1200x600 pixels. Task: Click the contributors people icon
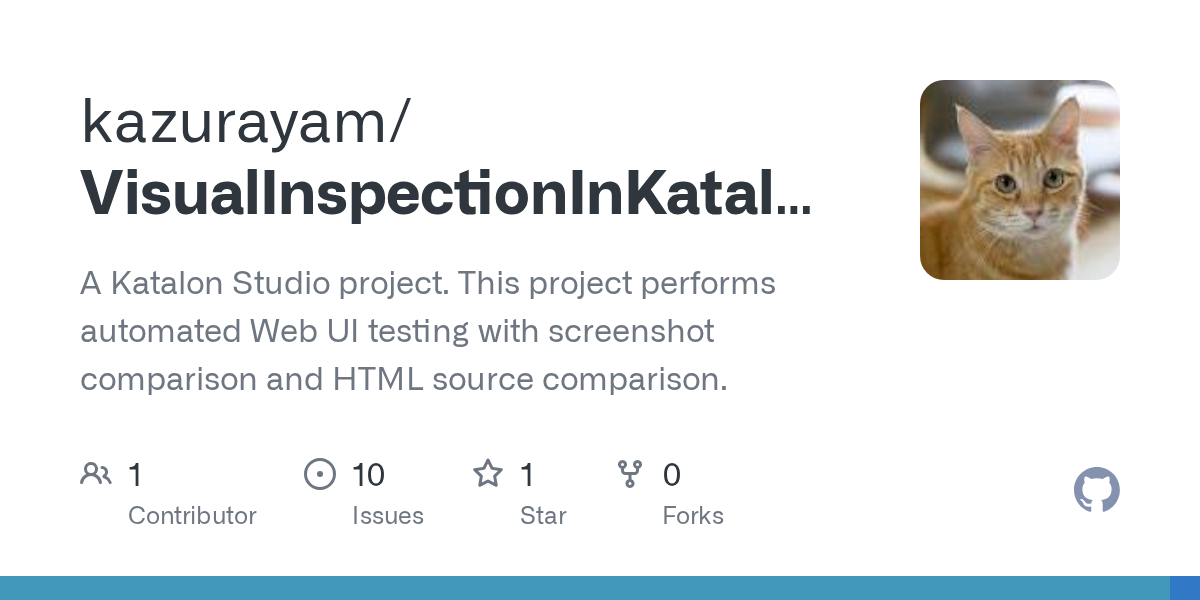(96, 474)
